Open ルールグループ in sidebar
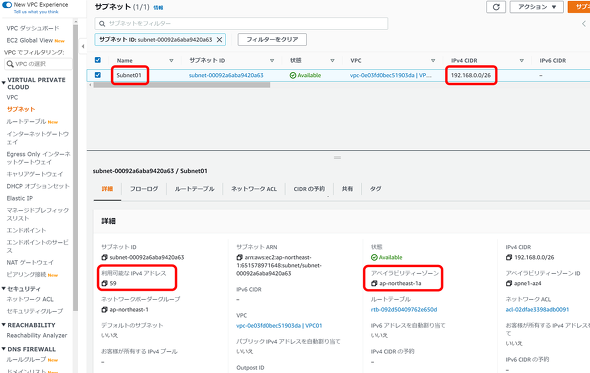 [26, 359]
